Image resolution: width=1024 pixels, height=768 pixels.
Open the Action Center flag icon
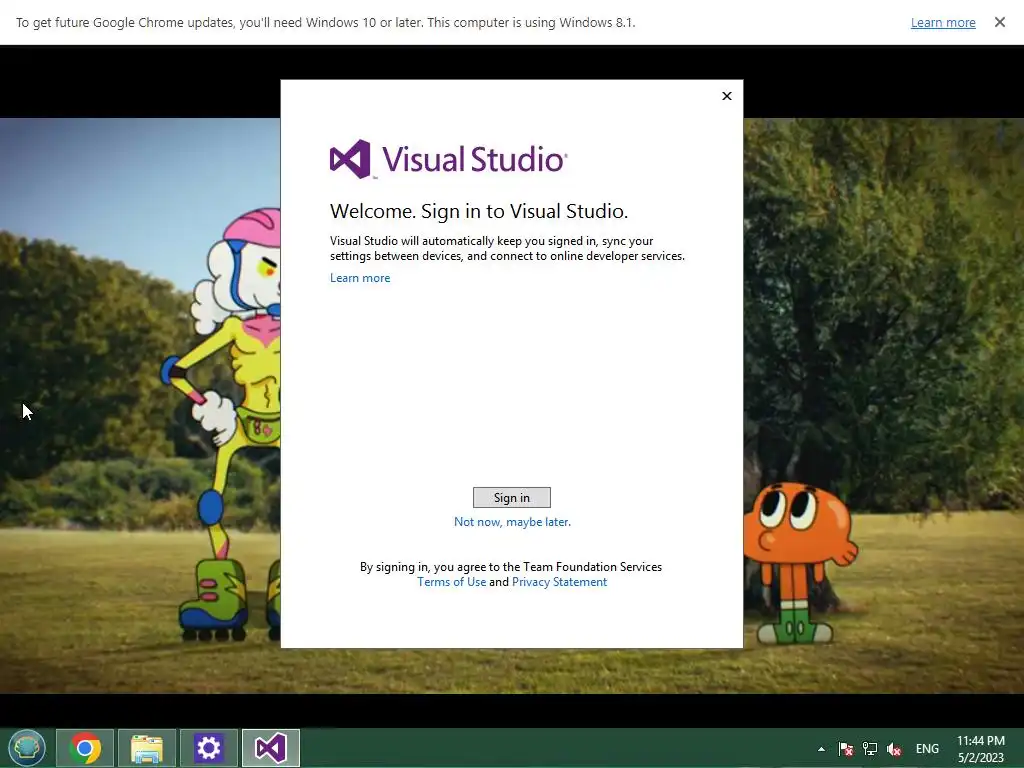click(x=846, y=749)
